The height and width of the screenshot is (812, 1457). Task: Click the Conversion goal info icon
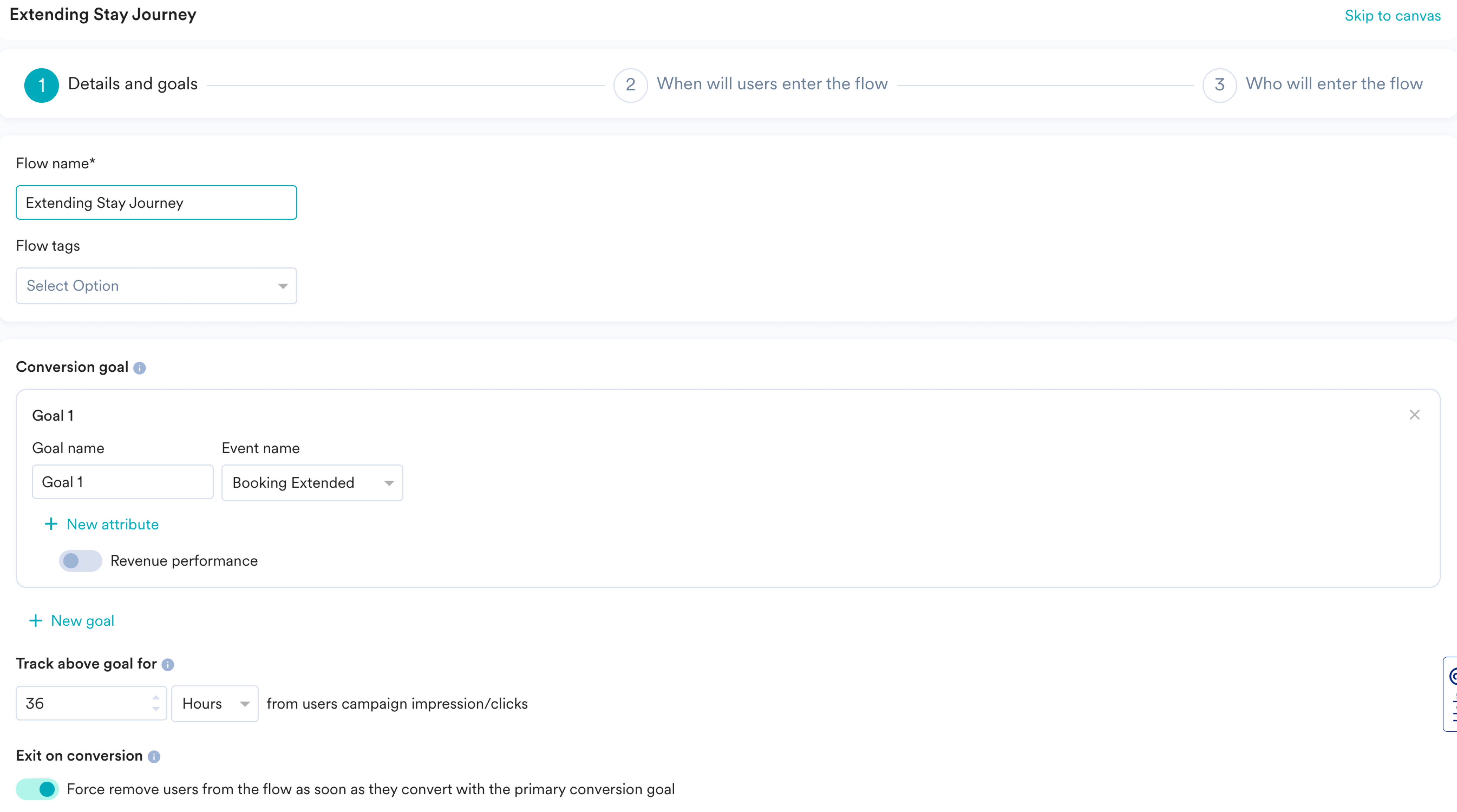point(140,368)
